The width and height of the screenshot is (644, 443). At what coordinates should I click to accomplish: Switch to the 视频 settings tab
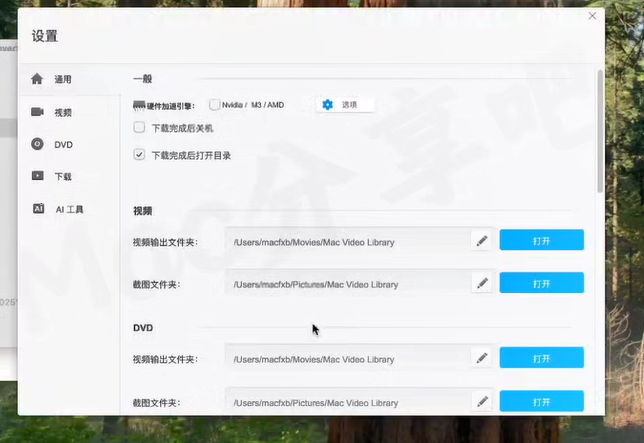(x=63, y=112)
